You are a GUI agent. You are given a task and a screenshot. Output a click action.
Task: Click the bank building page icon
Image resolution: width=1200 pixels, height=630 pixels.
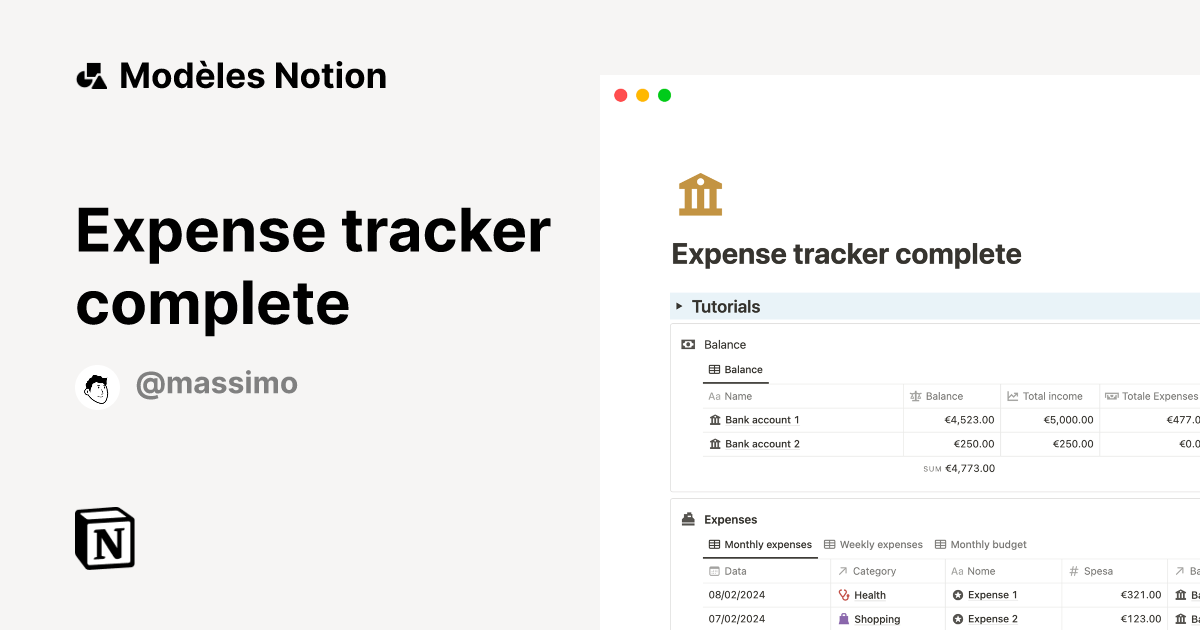(700, 194)
